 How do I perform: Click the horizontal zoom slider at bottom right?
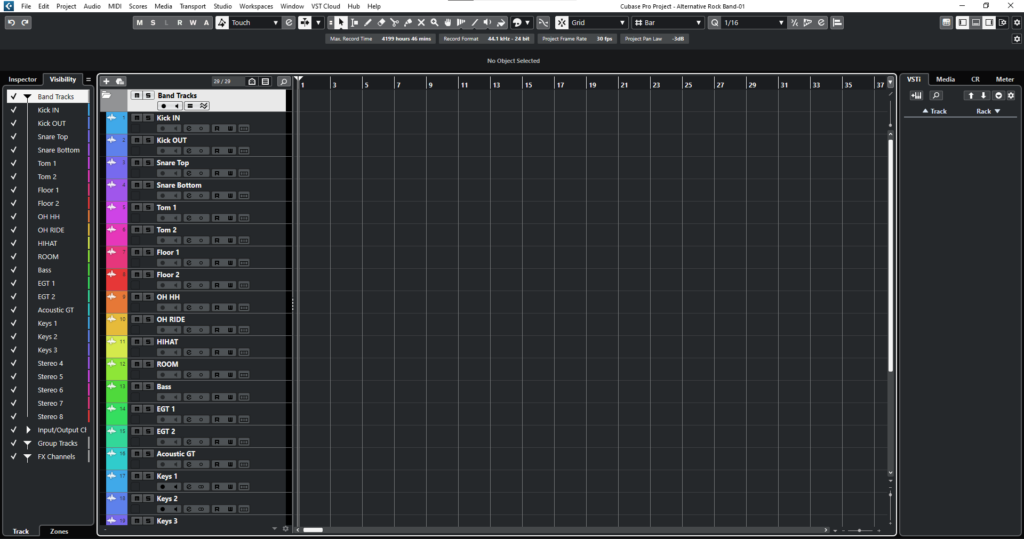pyautogui.click(x=860, y=531)
